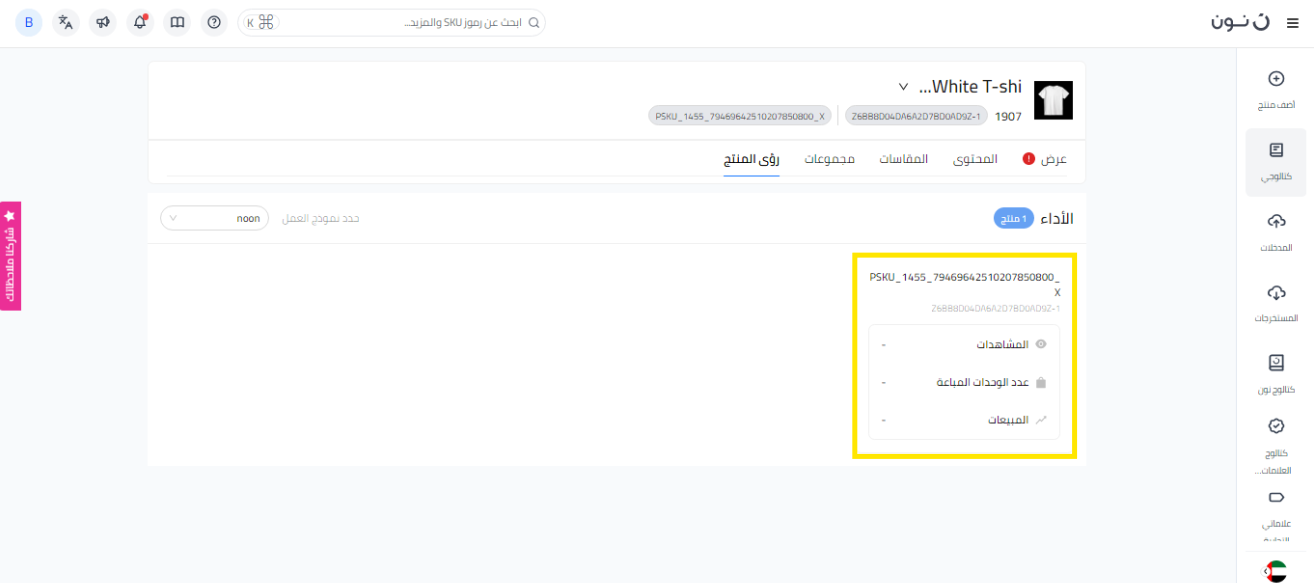1314x583 pixels.
Task: Open the UAE flag country selector
Action: tap(1275, 571)
